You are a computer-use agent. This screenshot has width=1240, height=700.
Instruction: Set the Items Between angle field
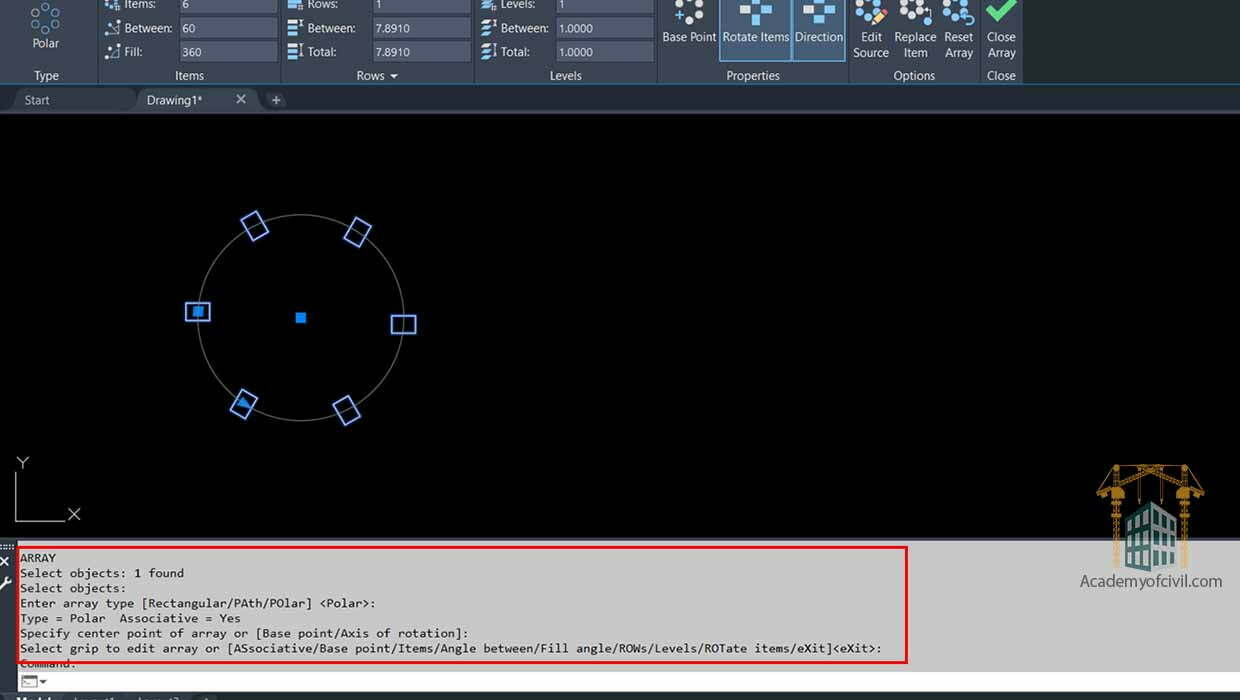pos(228,28)
